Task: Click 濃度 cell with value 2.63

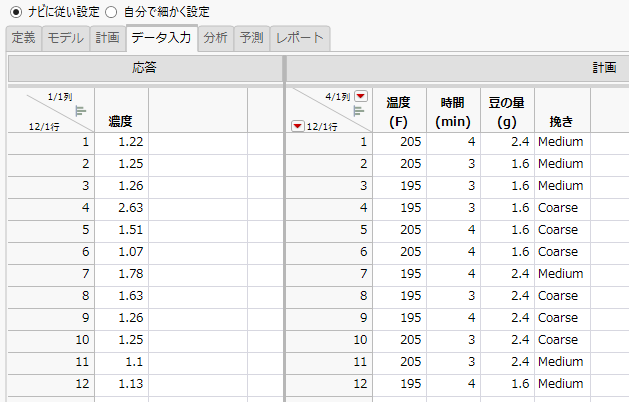Action: pyautogui.click(x=121, y=208)
